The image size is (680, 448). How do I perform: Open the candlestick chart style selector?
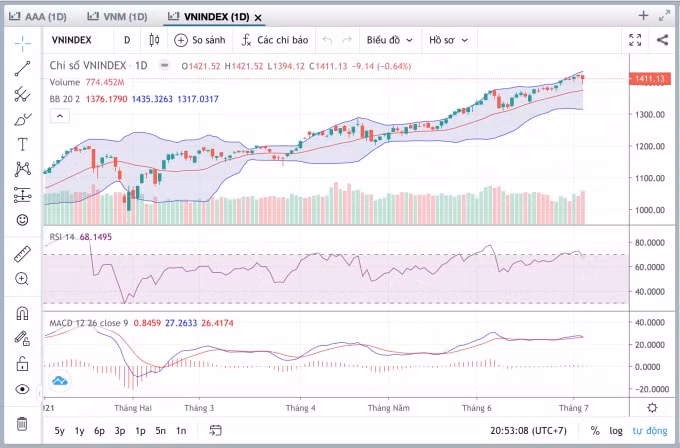click(154, 40)
